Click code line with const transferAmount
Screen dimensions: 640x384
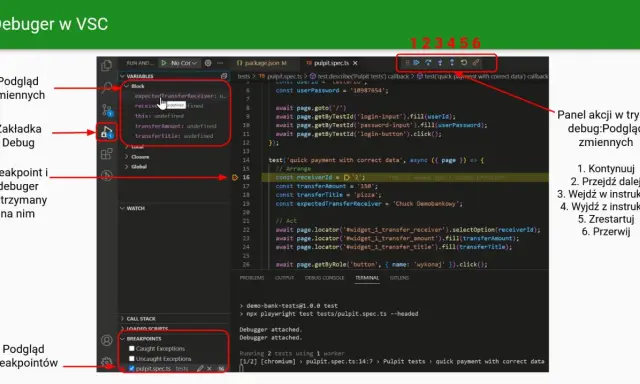[327, 186]
